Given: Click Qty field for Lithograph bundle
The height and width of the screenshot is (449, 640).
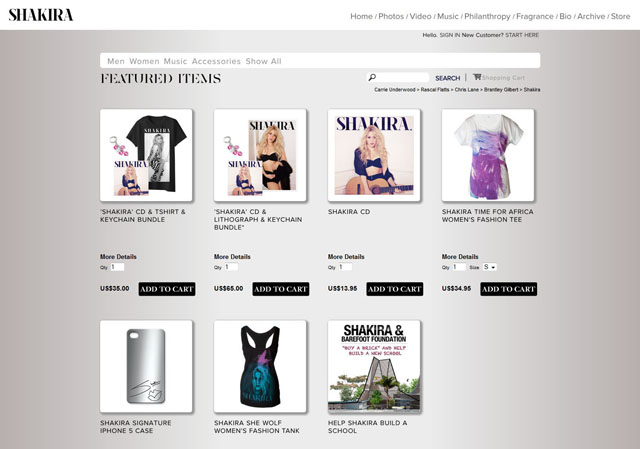Looking at the screenshot, I should (231, 267).
